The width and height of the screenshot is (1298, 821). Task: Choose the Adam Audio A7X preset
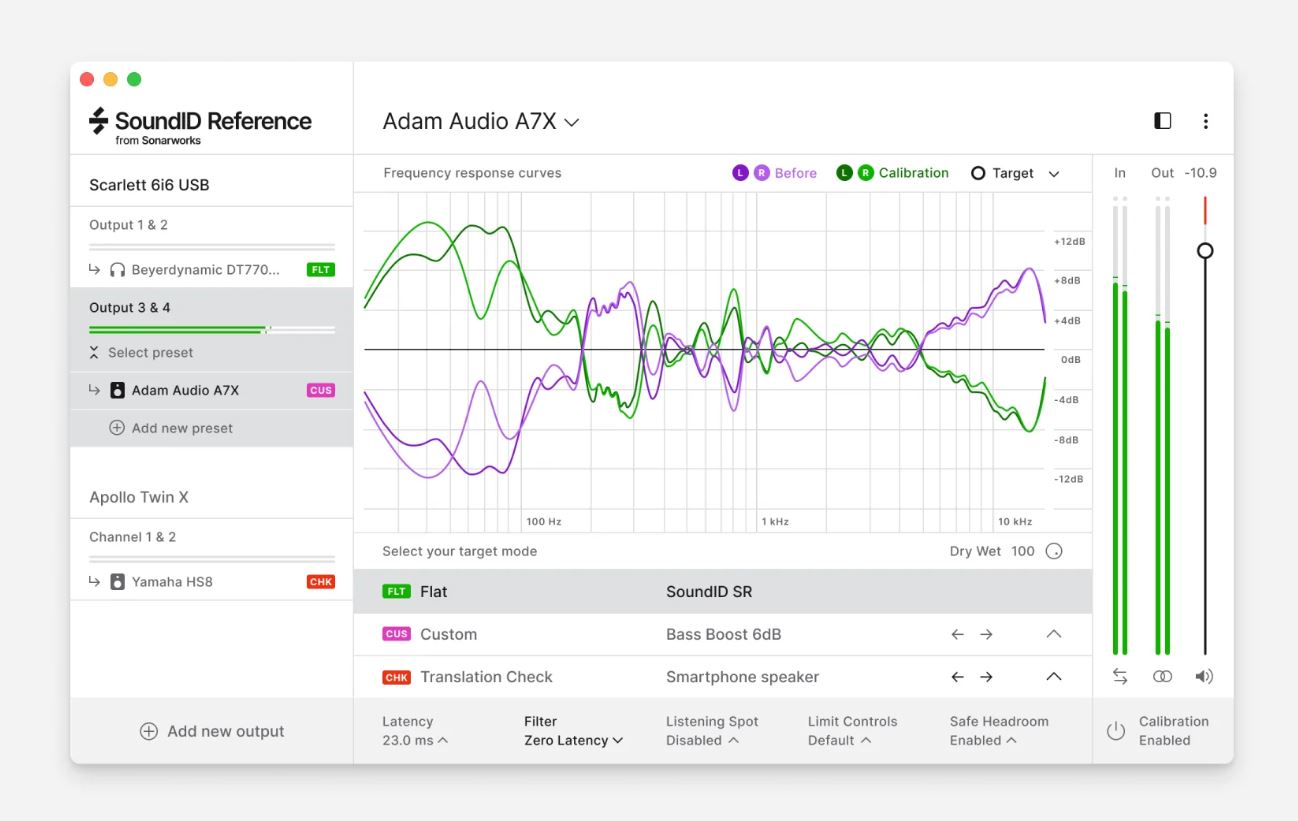211,391
